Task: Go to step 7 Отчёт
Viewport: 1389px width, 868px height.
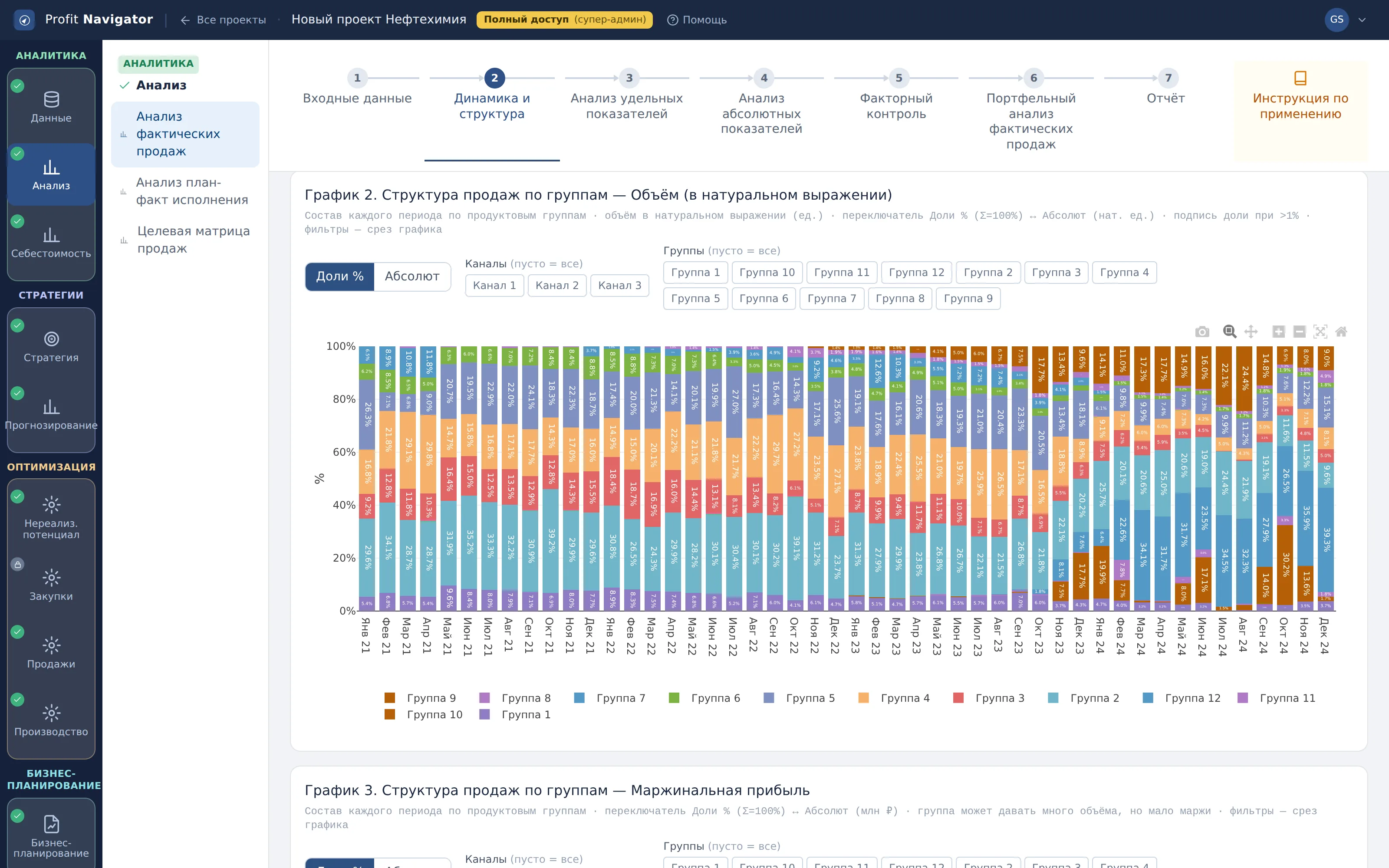Action: tap(1166, 88)
